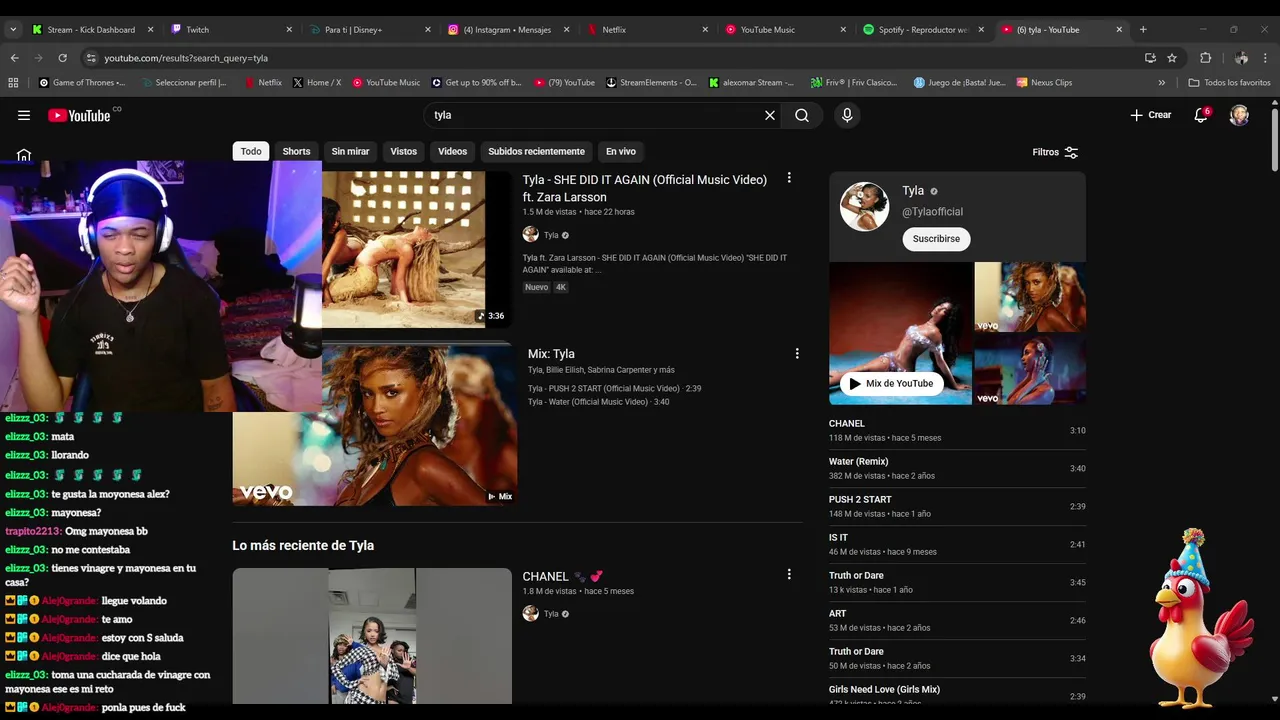1280x720 pixels.
Task: Switch to the Spotify Reproductor tab
Action: pos(923,30)
